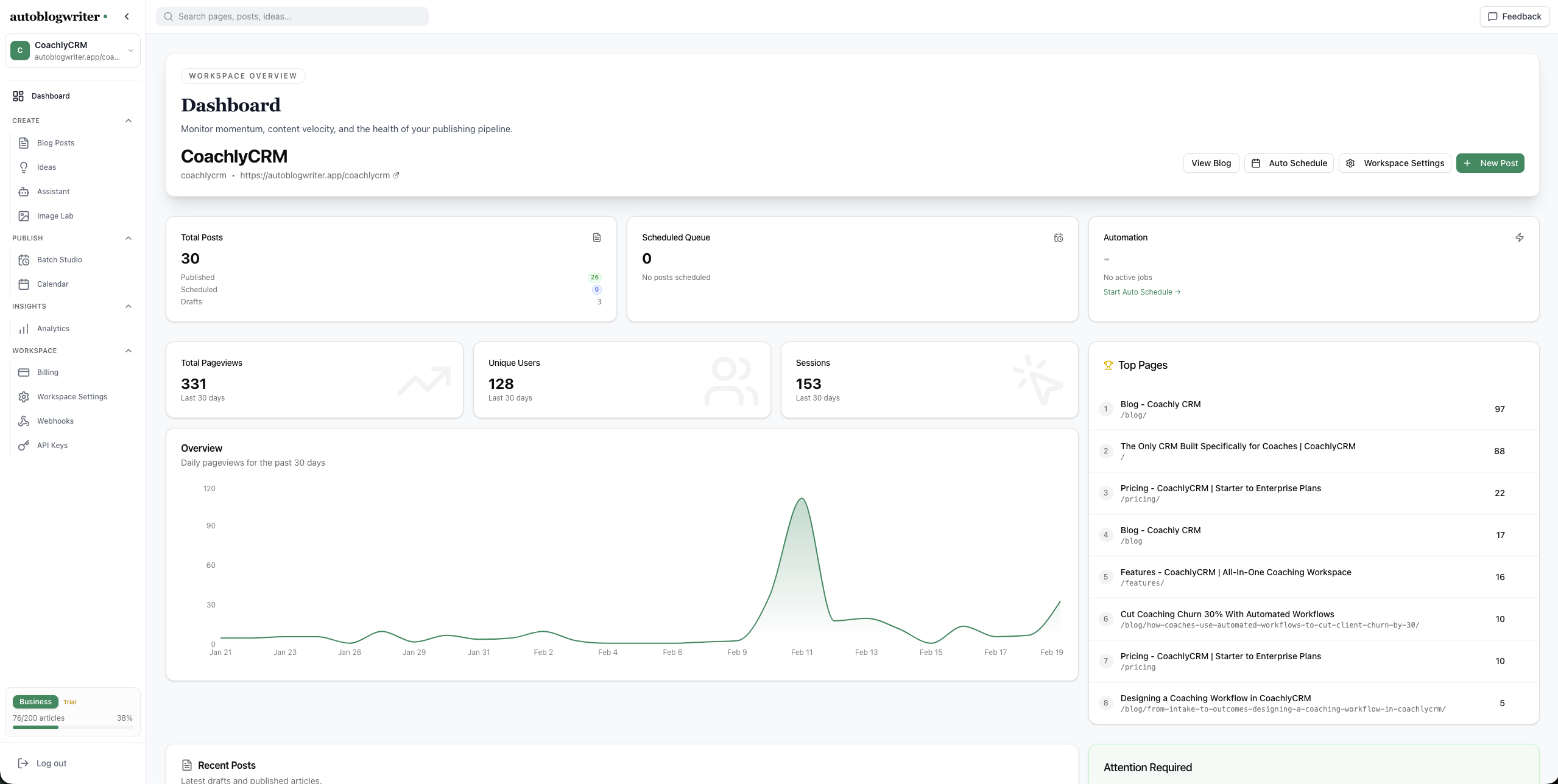
Task: Click the Scheduled Queue calendar-clock icon
Action: pos(1058,237)
